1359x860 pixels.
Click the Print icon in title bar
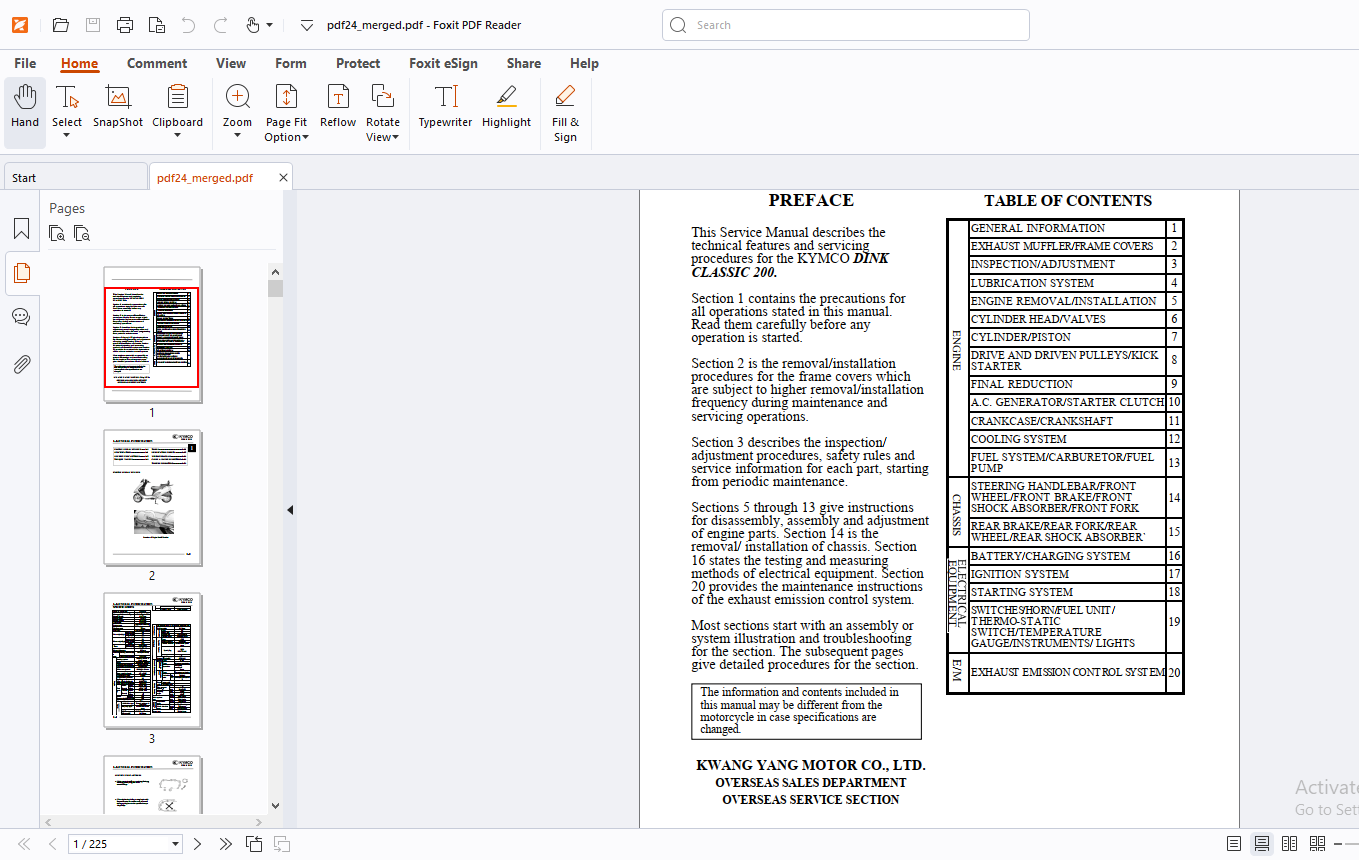point(125,25)
